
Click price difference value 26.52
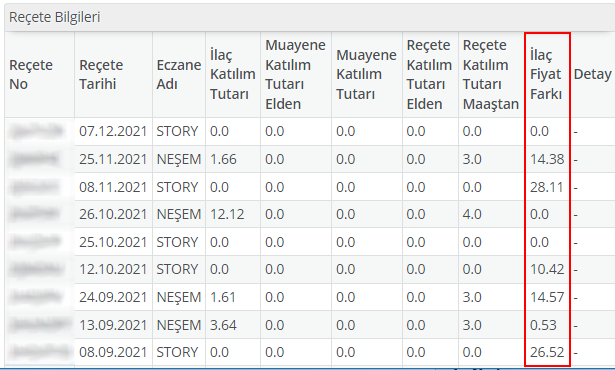point(547,352)
